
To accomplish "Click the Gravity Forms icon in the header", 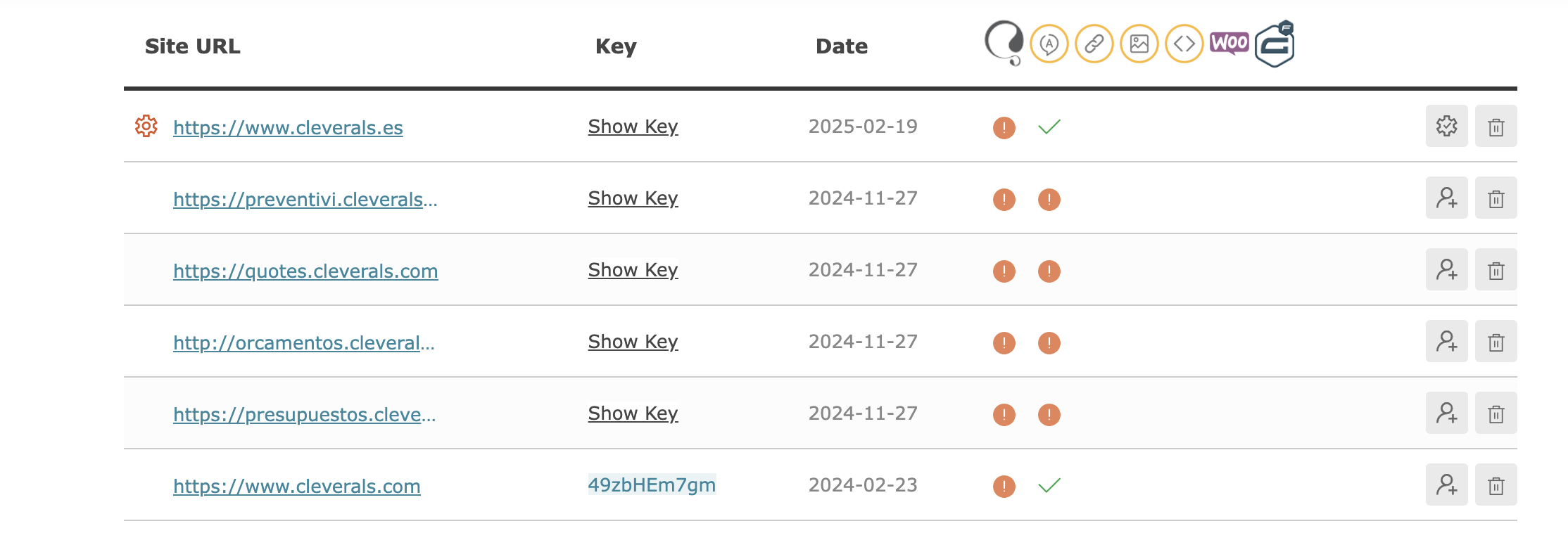I will click(x=1275, y=44).
